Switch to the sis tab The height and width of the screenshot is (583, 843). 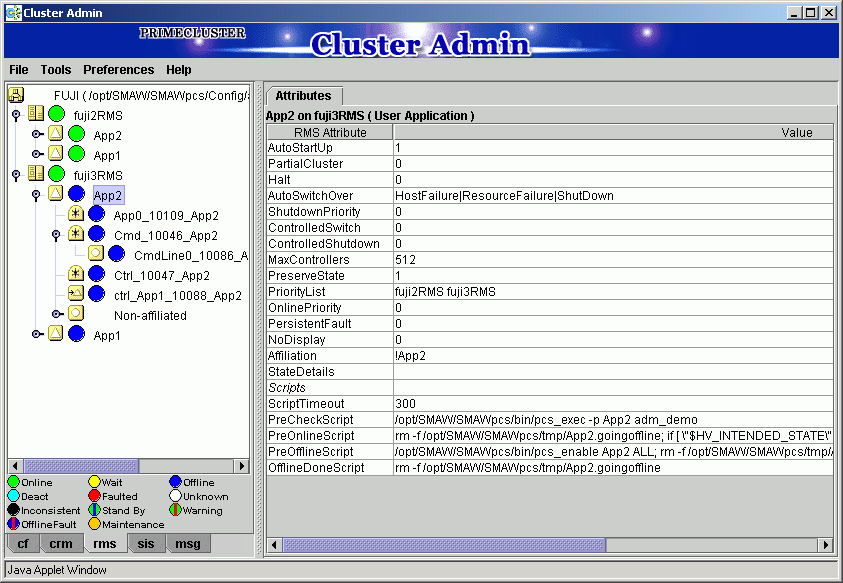pos(146,544)
